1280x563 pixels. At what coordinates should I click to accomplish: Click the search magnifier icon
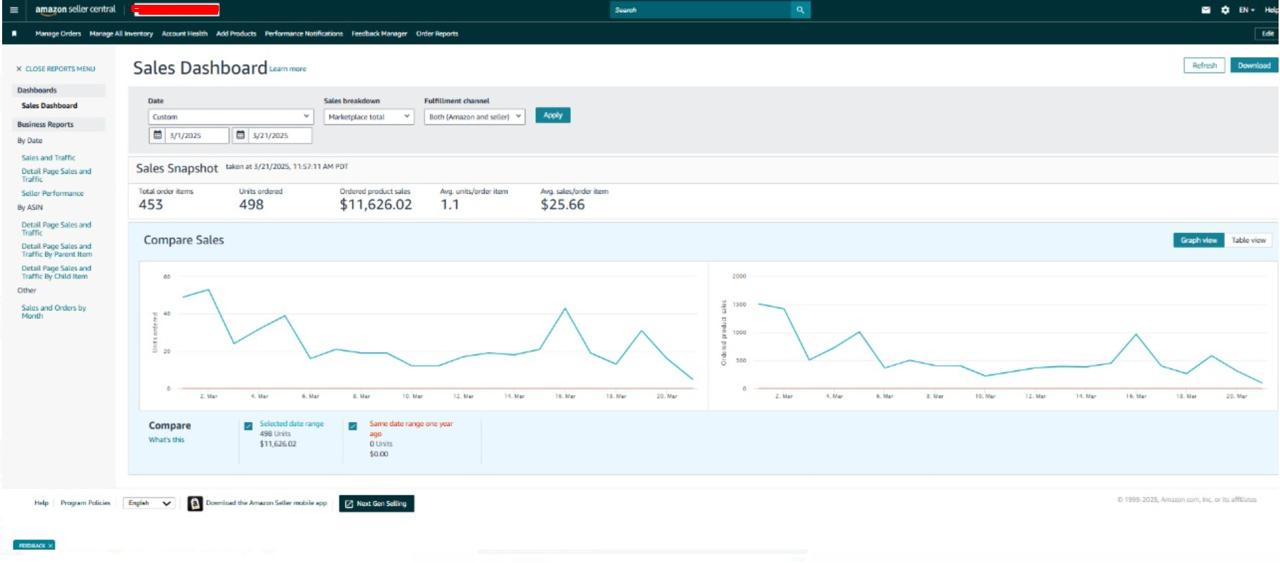[800, 10]
